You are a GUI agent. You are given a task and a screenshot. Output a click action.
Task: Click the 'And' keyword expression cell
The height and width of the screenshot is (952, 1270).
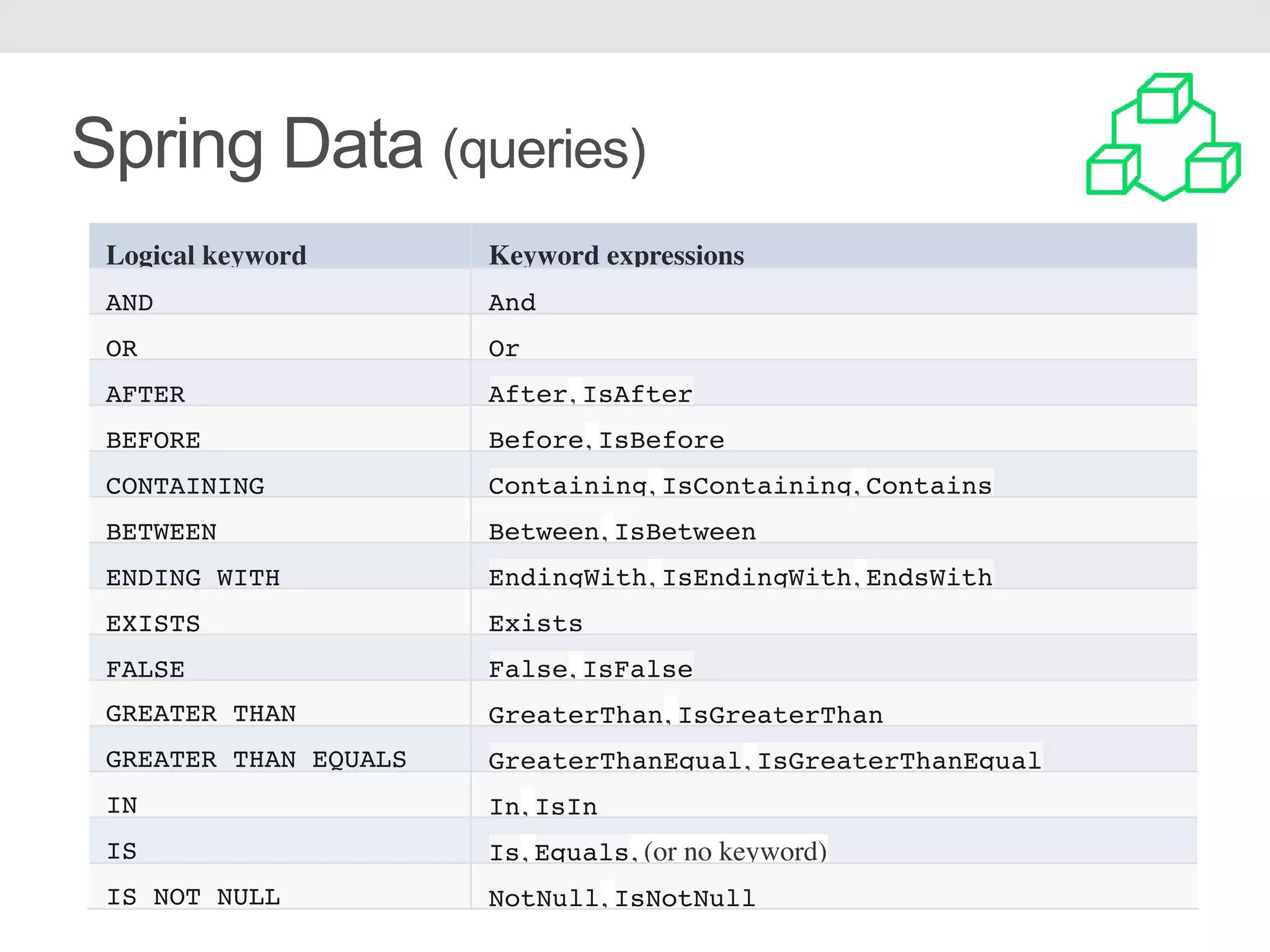[834, 291]
